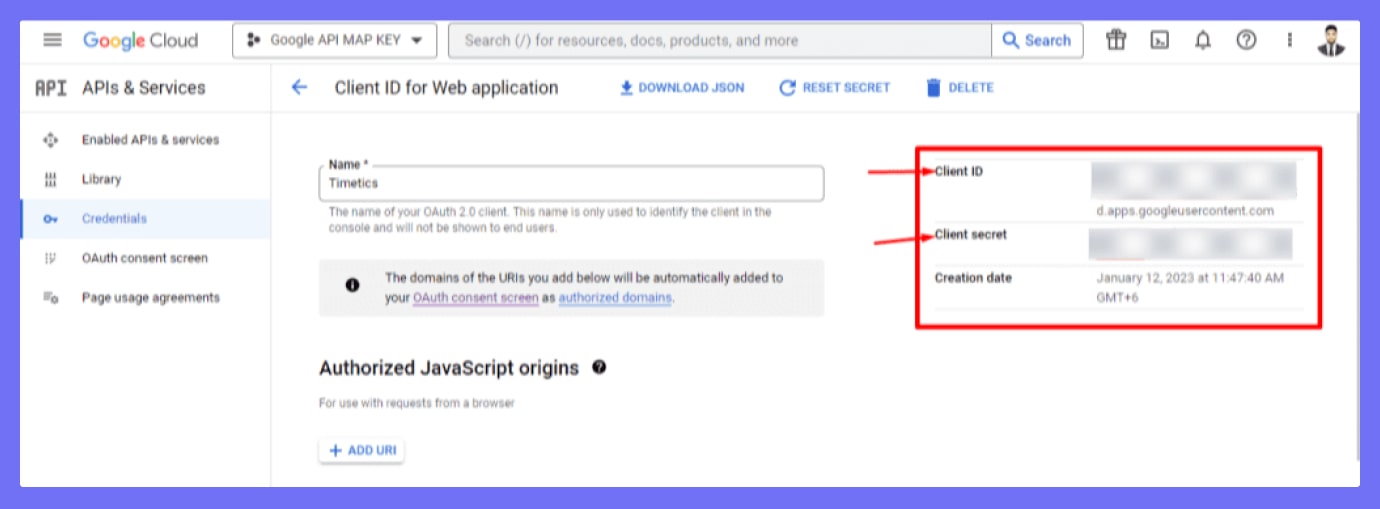Viewport: 1380px width, 509px height.
Task: Open the gift free trial icon
Action: click(x=1116, y=40)
